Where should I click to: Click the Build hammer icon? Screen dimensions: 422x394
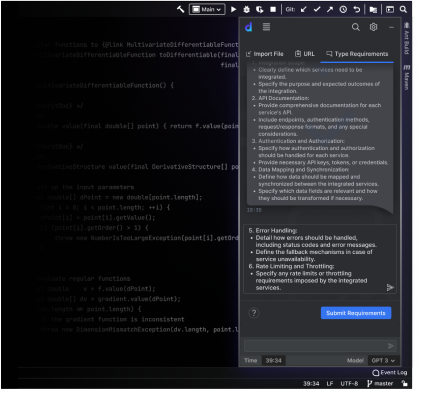[x=180, y=9]
